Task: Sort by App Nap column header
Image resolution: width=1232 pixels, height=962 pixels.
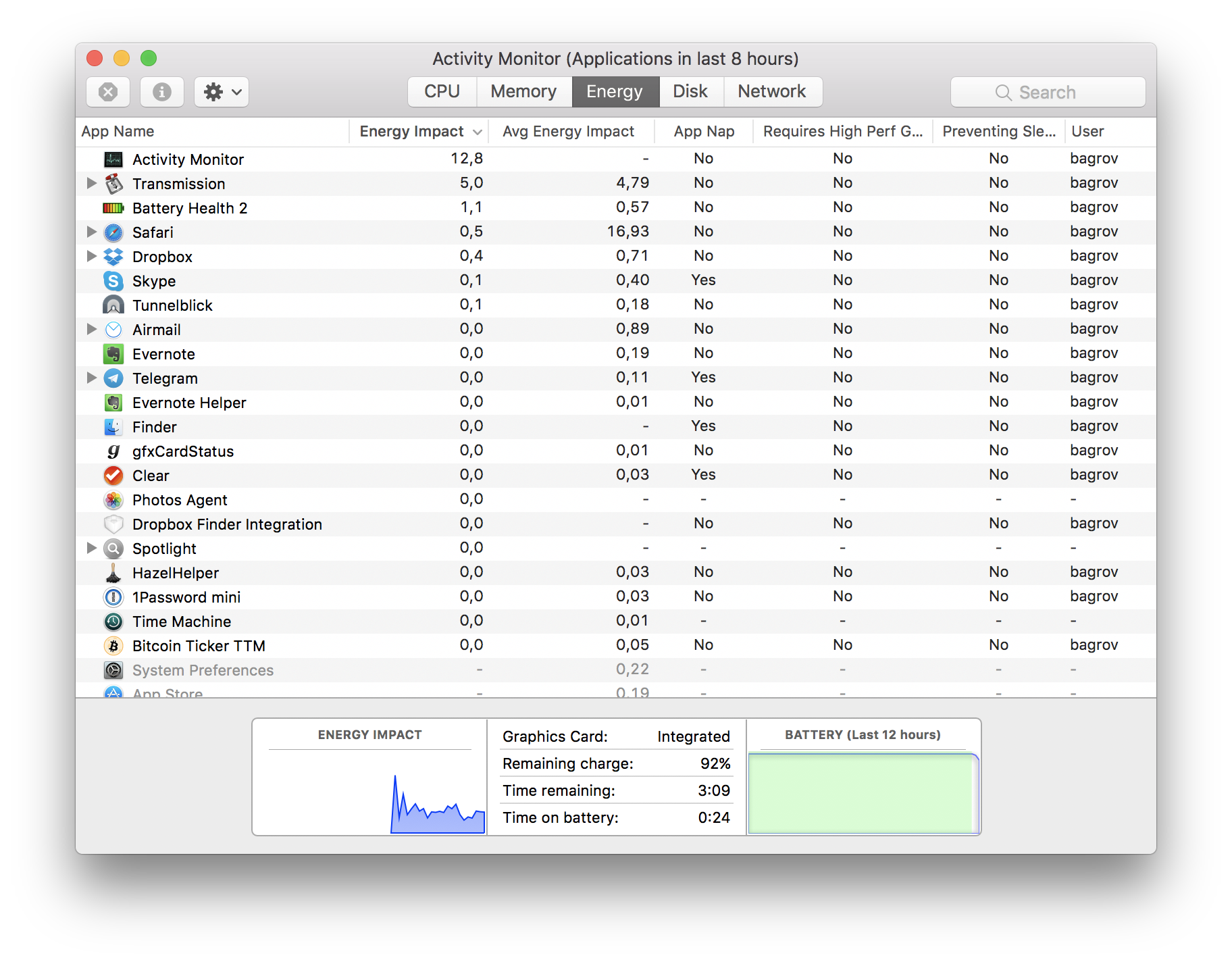Action: point(704,132)
